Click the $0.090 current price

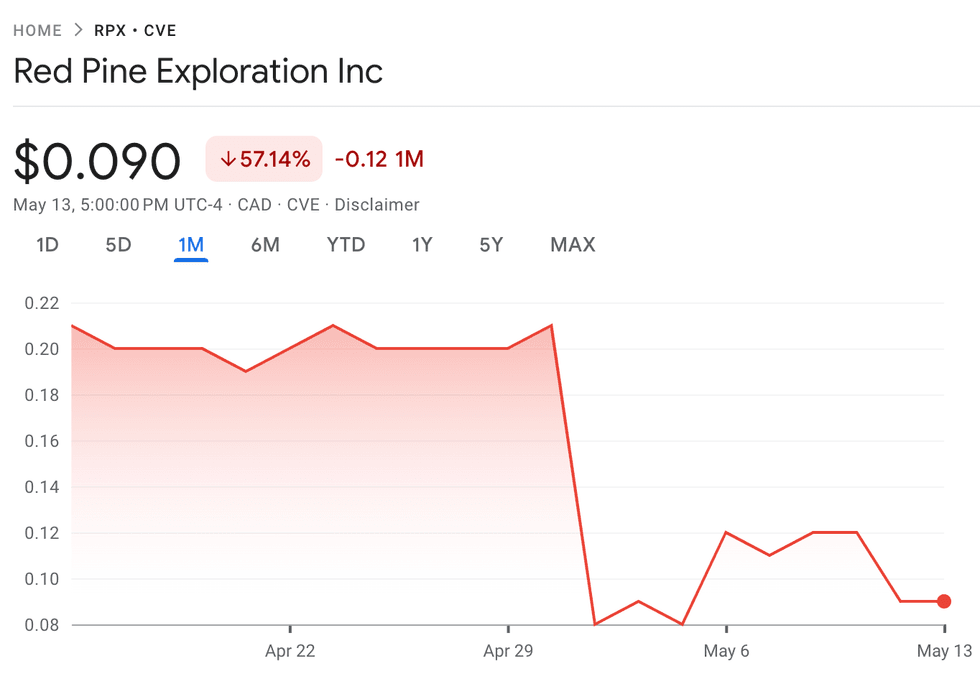point(97,161)
